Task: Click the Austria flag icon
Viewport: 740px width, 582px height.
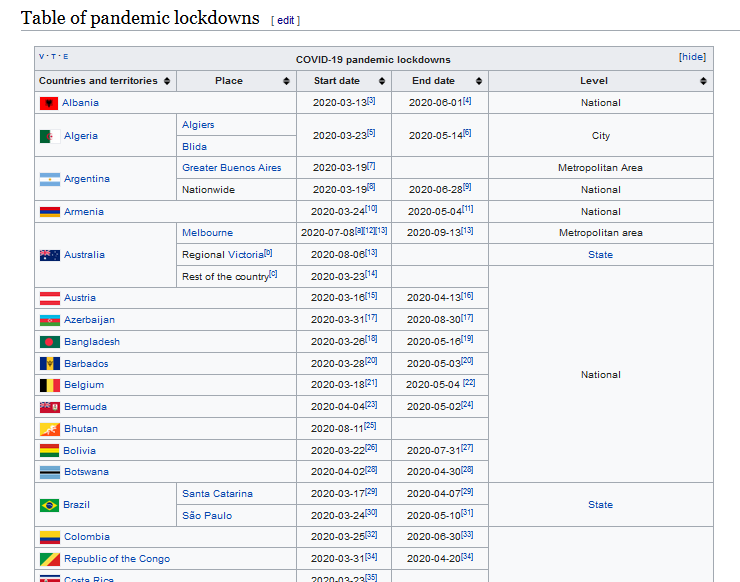Action: [x=50, y=298]
